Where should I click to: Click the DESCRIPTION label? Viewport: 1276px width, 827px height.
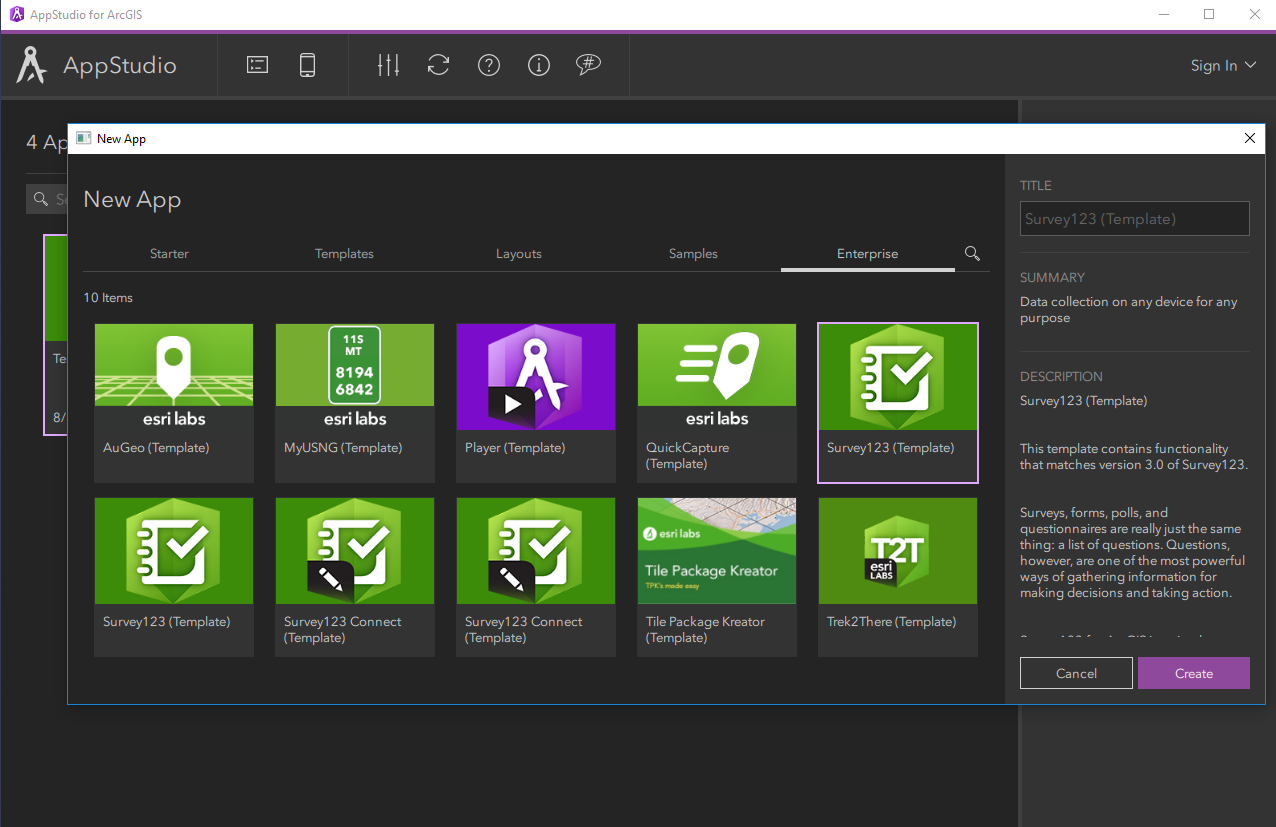1061,377
